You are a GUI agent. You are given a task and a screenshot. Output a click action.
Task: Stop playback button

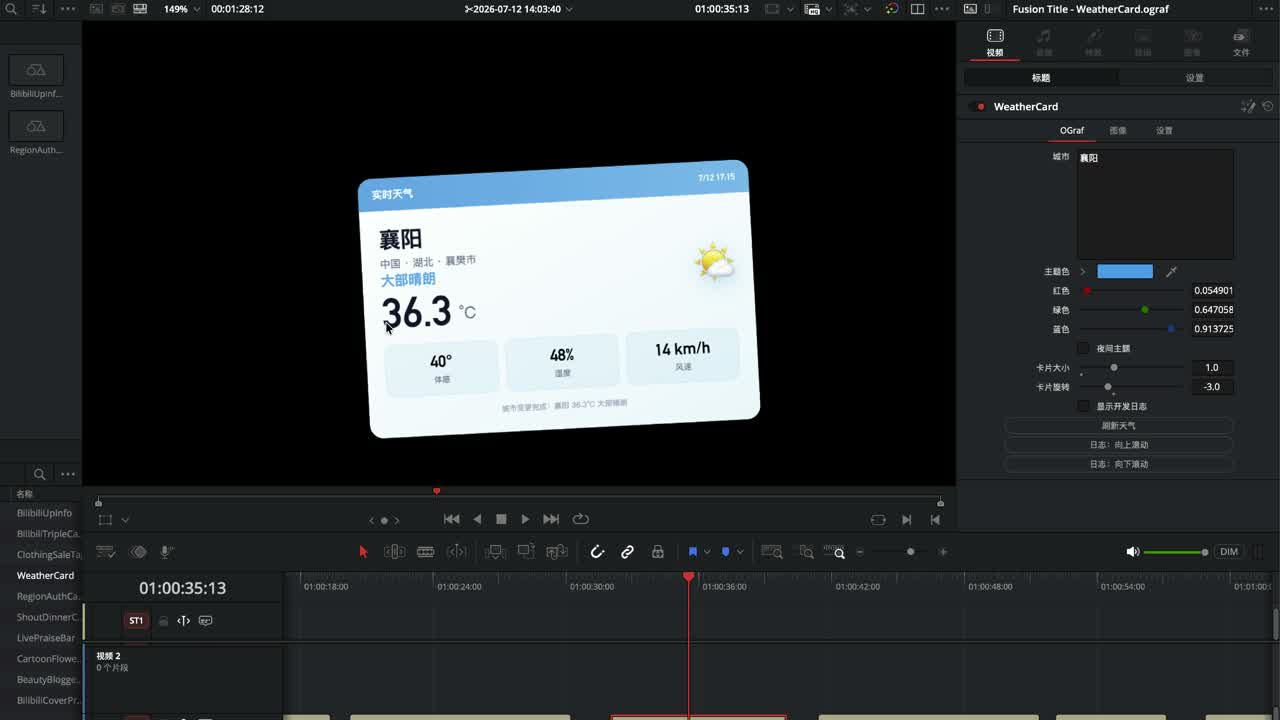click(501, 519)
